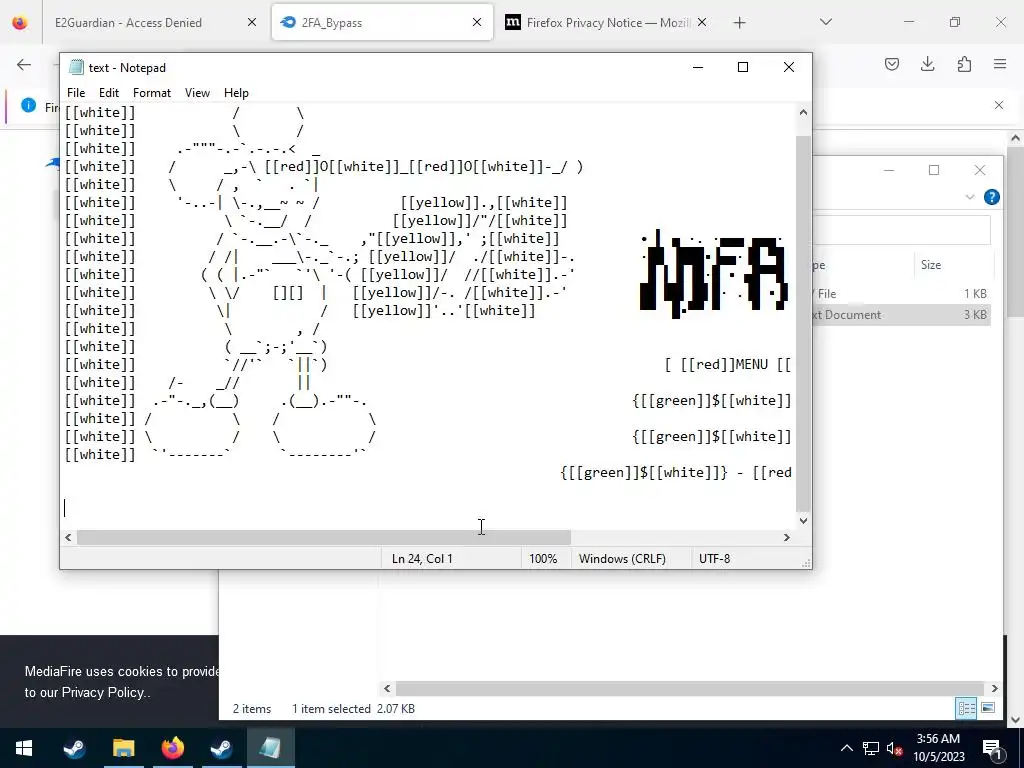Close the Firefox Privacy Notice tab
Screen dimensions: 1024x768
click(702, 23)
